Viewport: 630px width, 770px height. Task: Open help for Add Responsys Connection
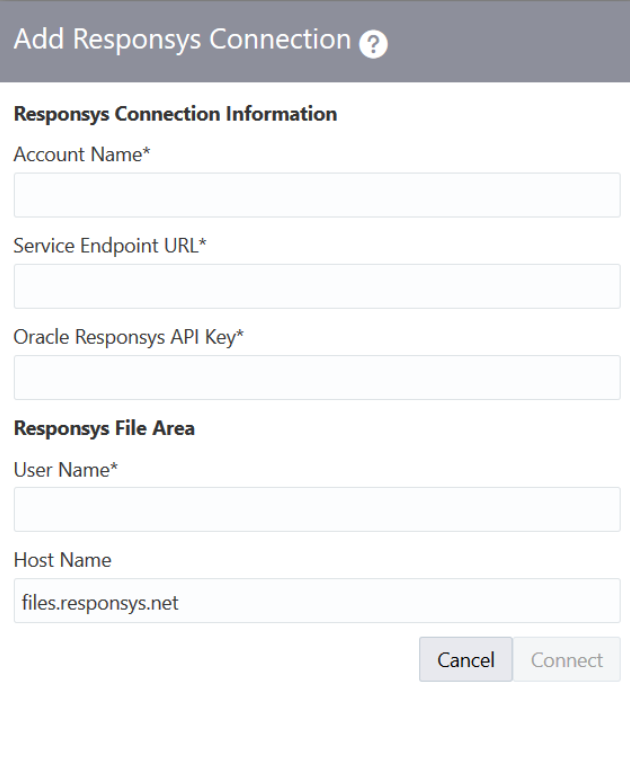pyautogui.click(x=377, y=45)
